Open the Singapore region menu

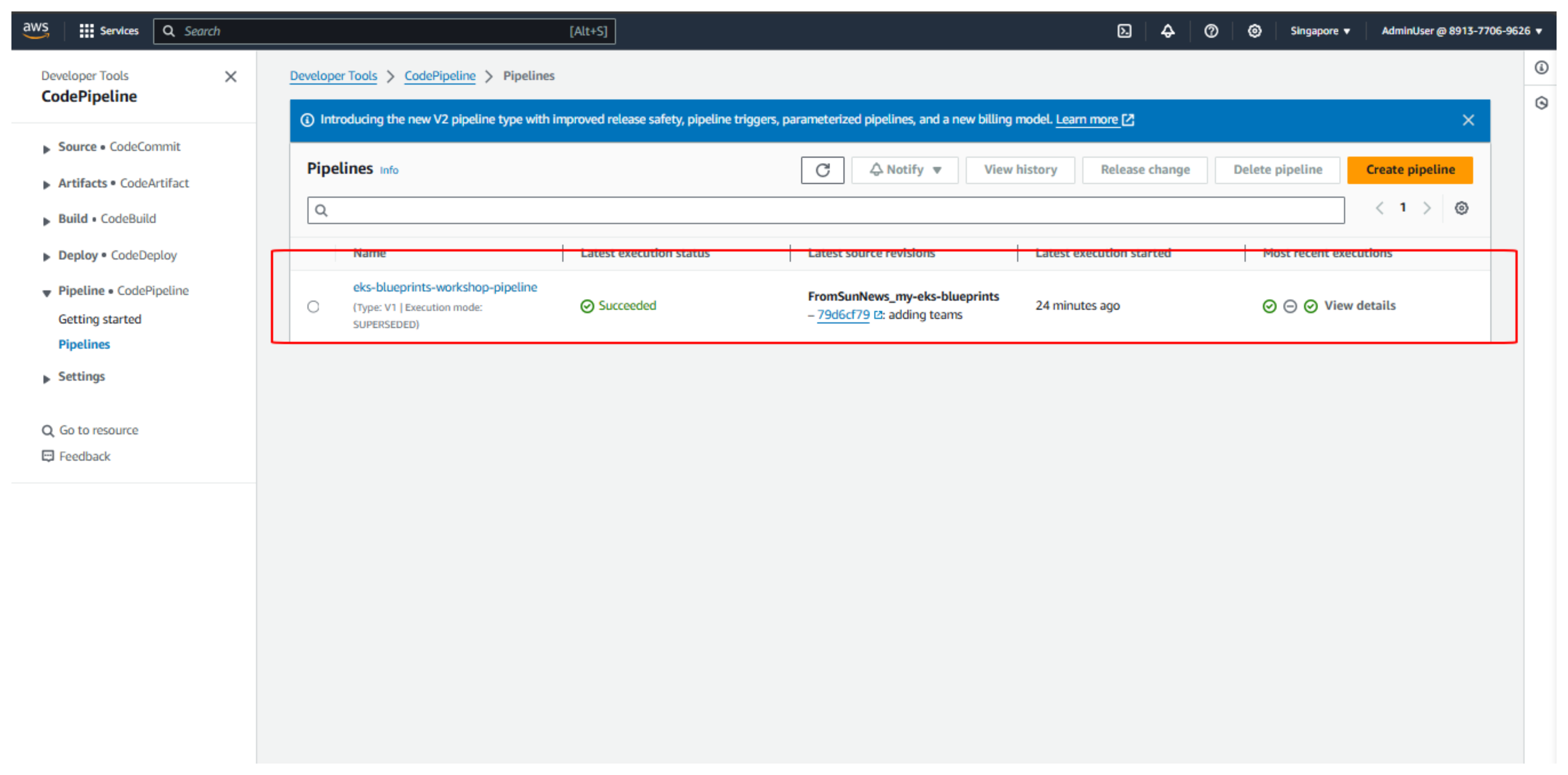click(x=1320, y=31)
